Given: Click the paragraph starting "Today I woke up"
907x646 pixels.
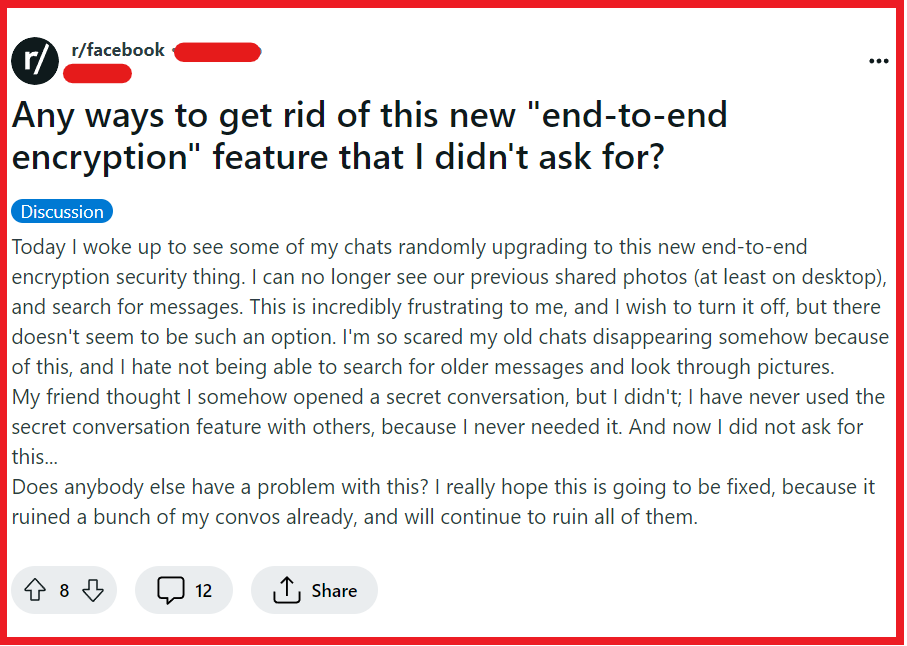Looking at the screenshot, I should click(x=450, y=307).
